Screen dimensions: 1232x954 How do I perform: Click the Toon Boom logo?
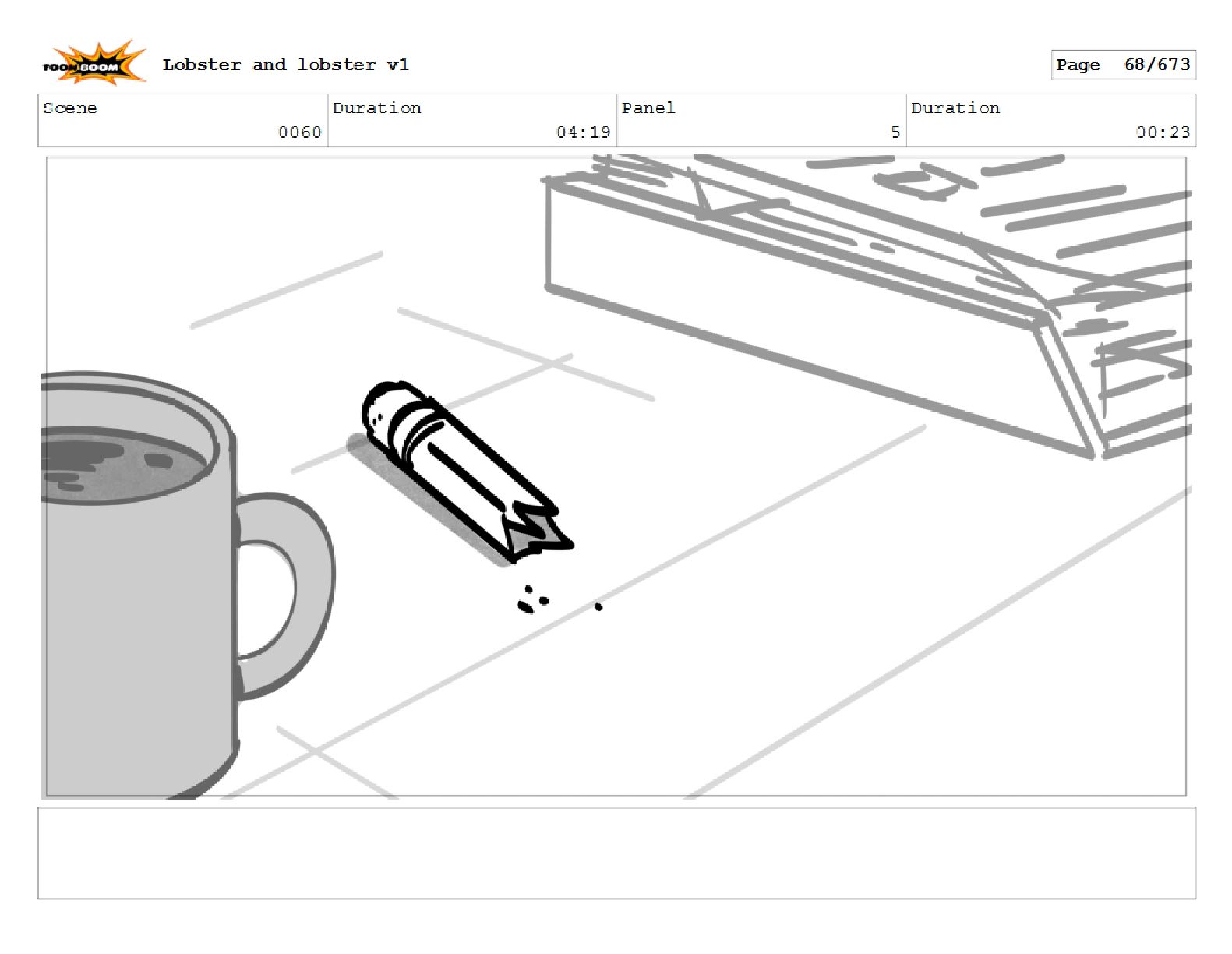point(94,63)
